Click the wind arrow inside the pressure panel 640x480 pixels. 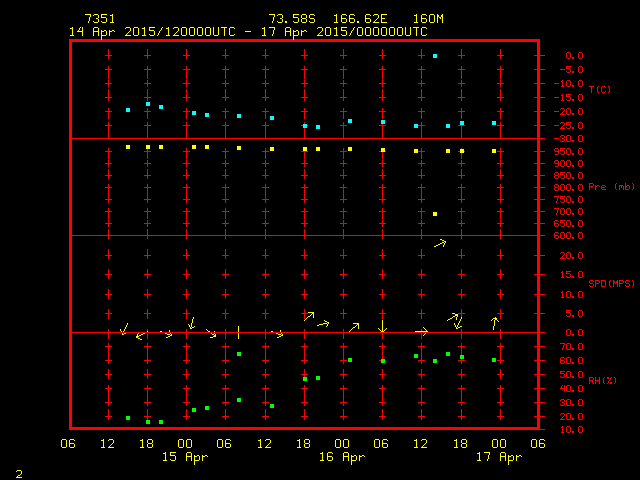coord(440,243)
